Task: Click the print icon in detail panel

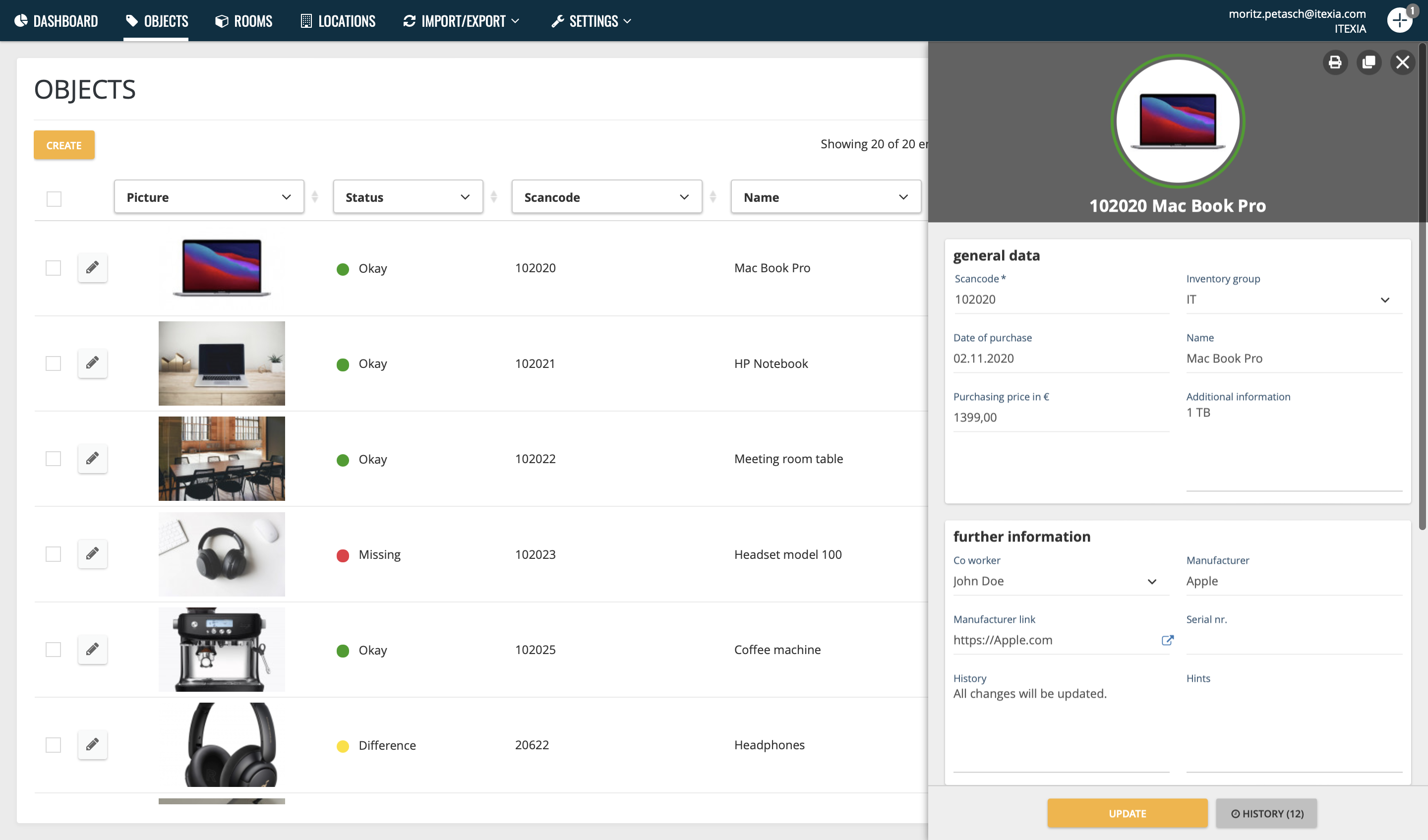Action: point(1334,62)
